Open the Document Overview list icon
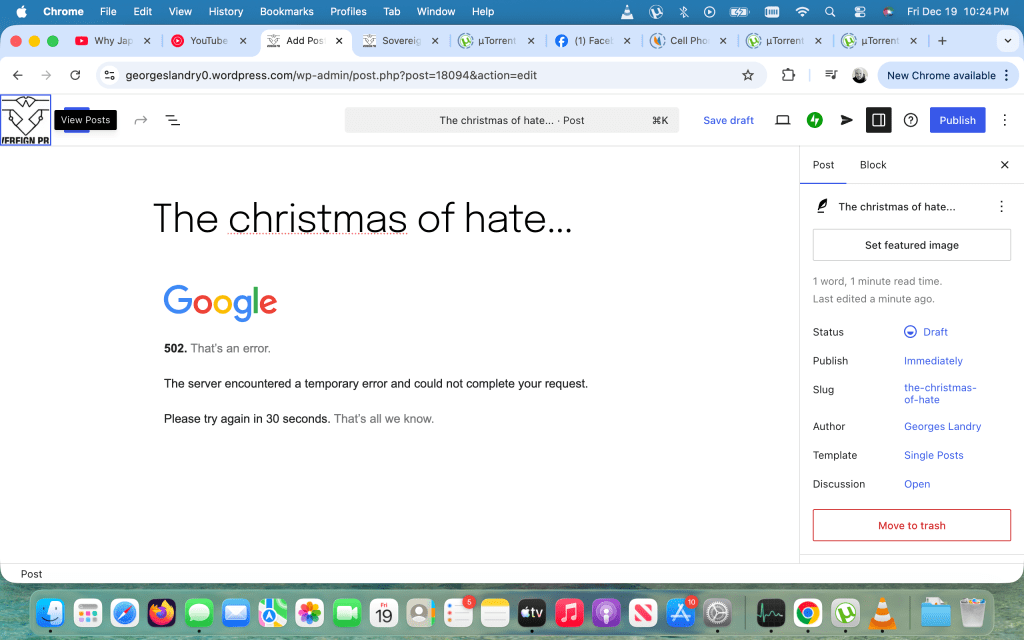This screenshot has height=640, width=1024. [x=172, y=120]
